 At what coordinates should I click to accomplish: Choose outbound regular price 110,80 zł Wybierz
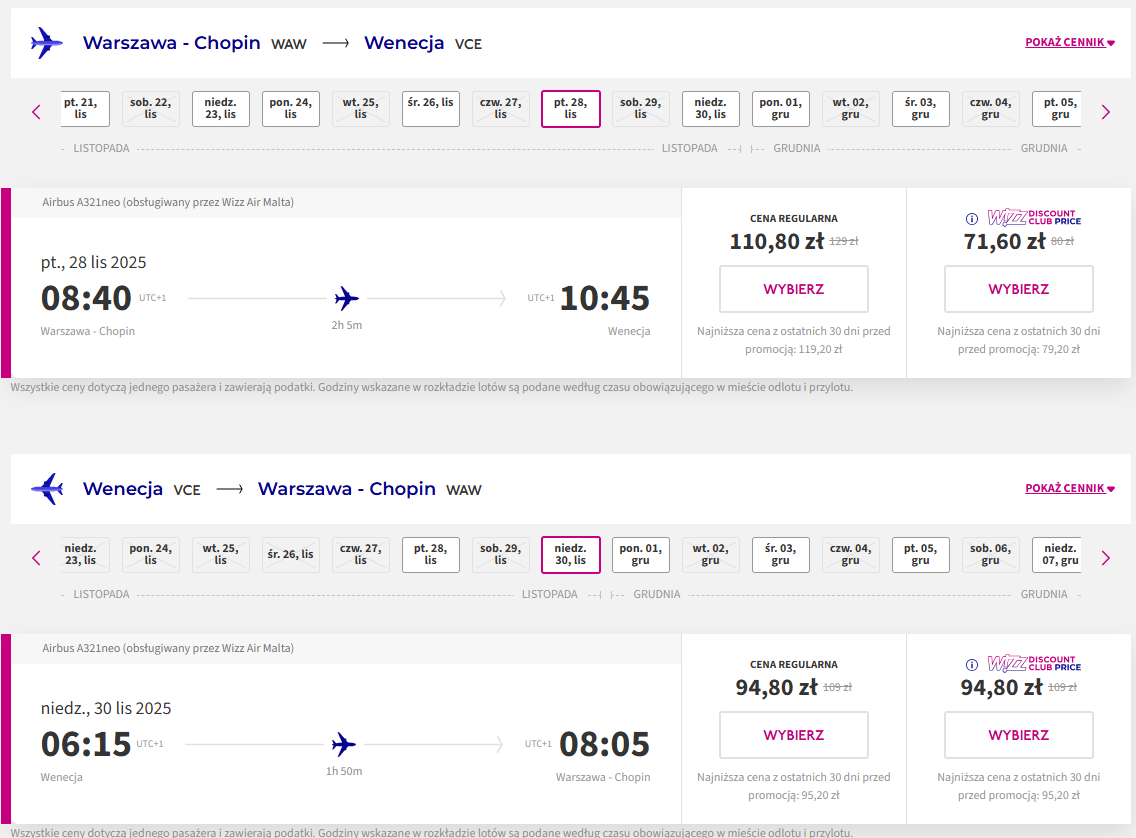click(x=793, y=289)
